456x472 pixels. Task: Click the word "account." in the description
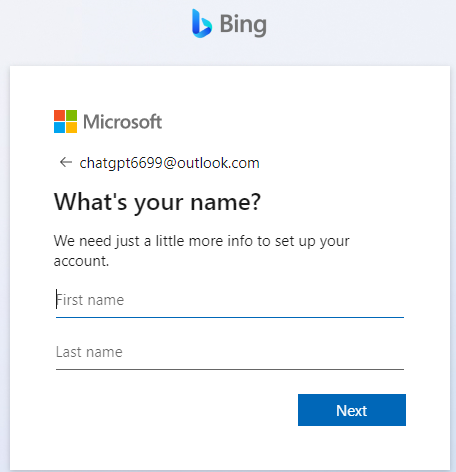(81, 261)
